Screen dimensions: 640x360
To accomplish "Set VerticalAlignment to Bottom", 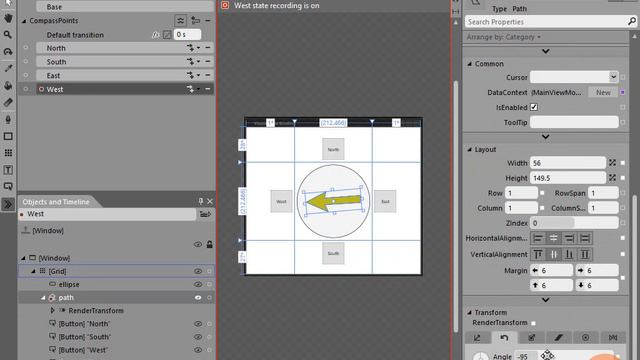I will point(569,254).
